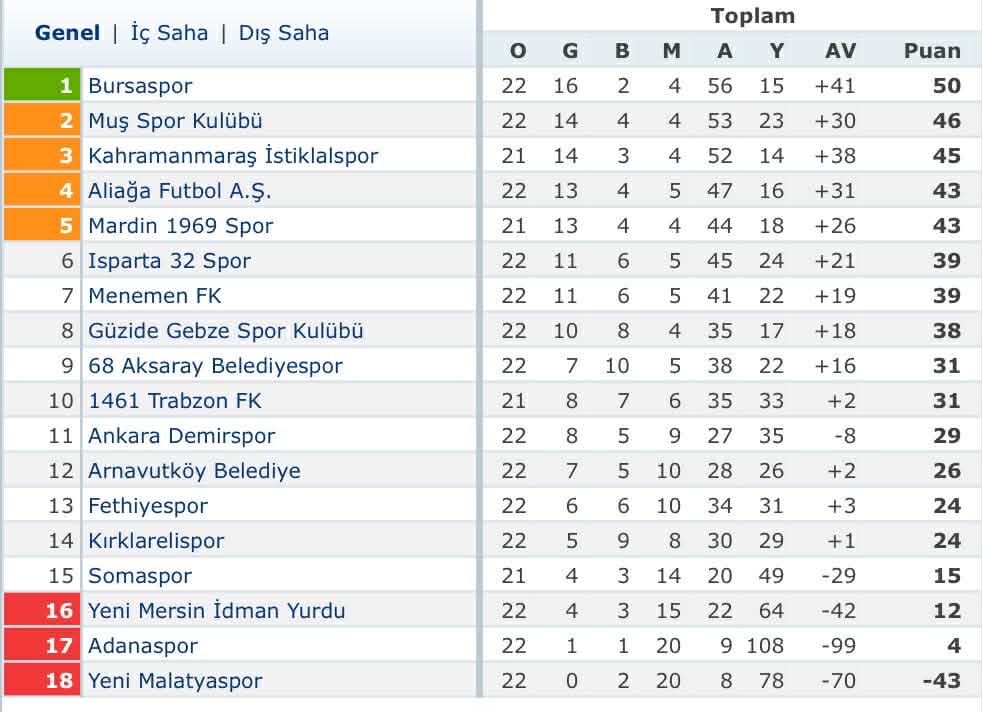982x712 pixels.
Task: Go to the Mardin 1969 Spor link
Action: [x=180, y=226]
